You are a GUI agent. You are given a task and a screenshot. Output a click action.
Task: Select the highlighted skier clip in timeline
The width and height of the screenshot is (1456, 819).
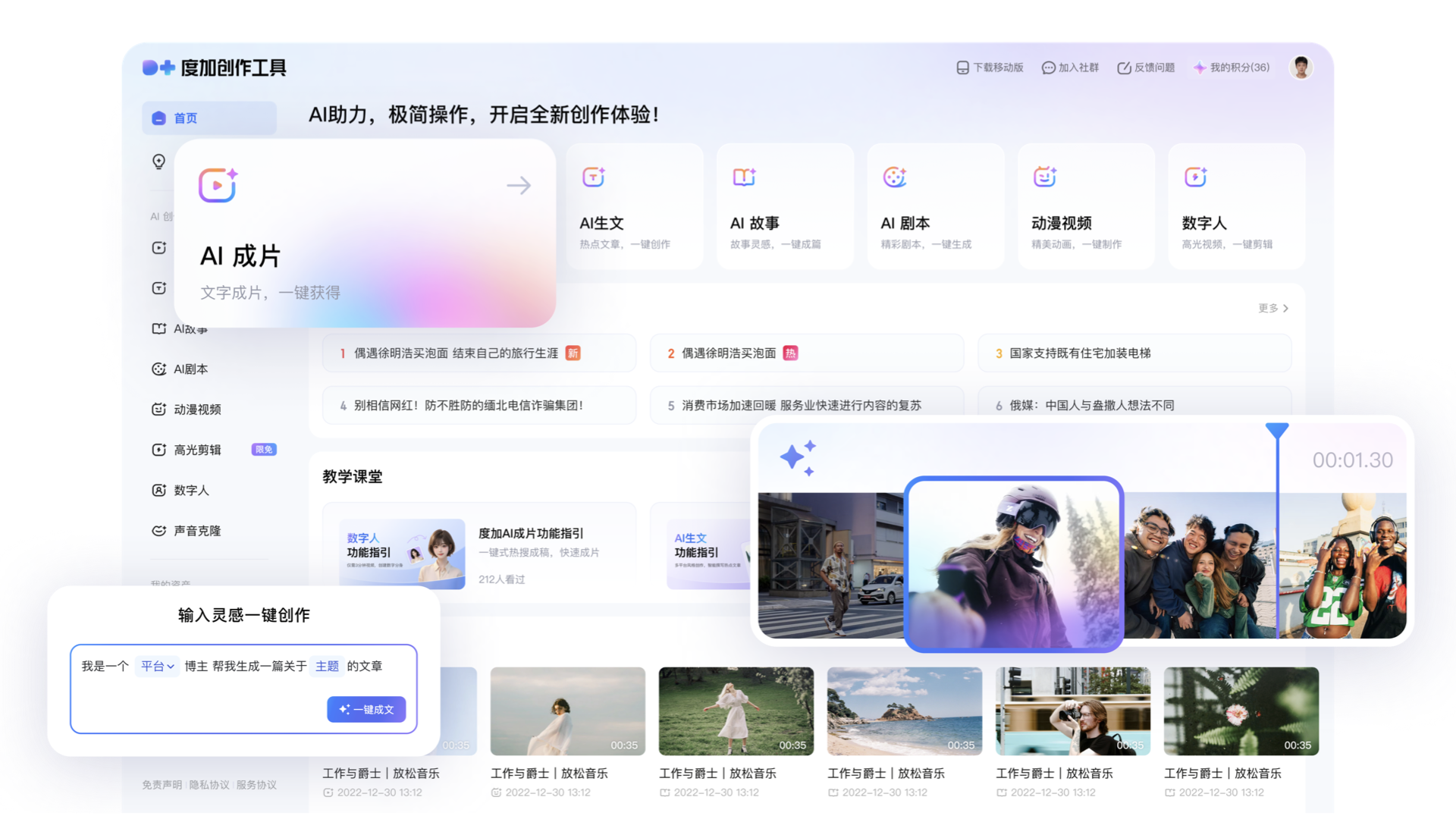(1014, 564)
